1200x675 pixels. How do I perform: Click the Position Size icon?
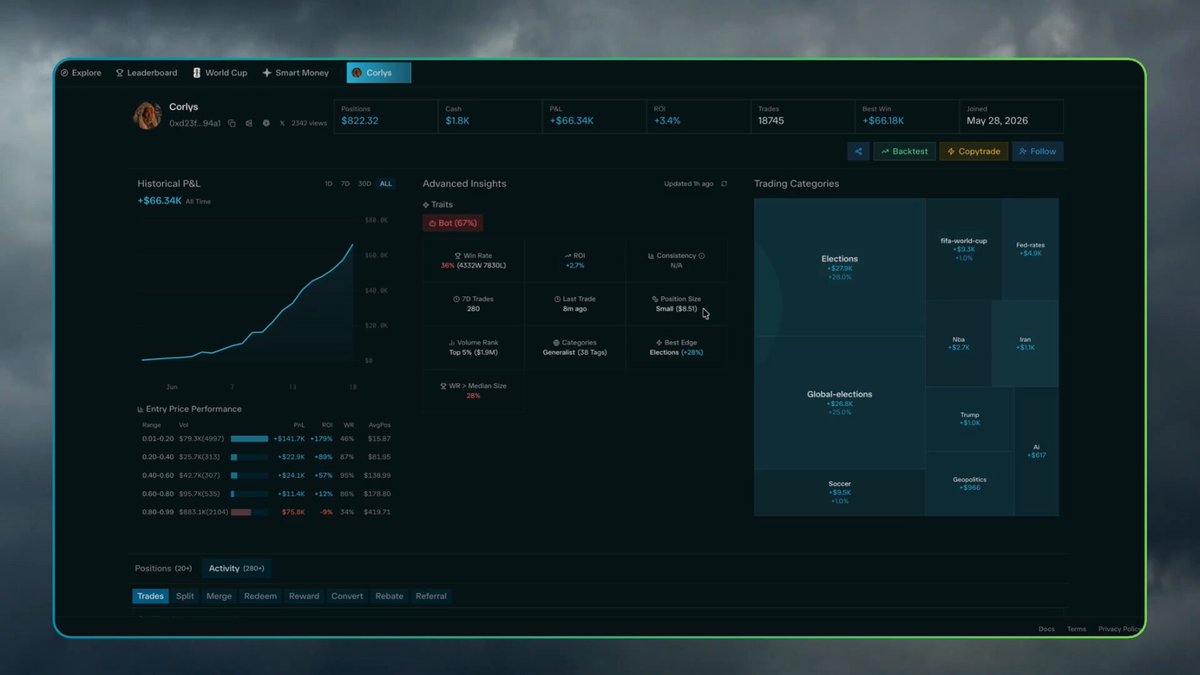[x=655, y=299]
